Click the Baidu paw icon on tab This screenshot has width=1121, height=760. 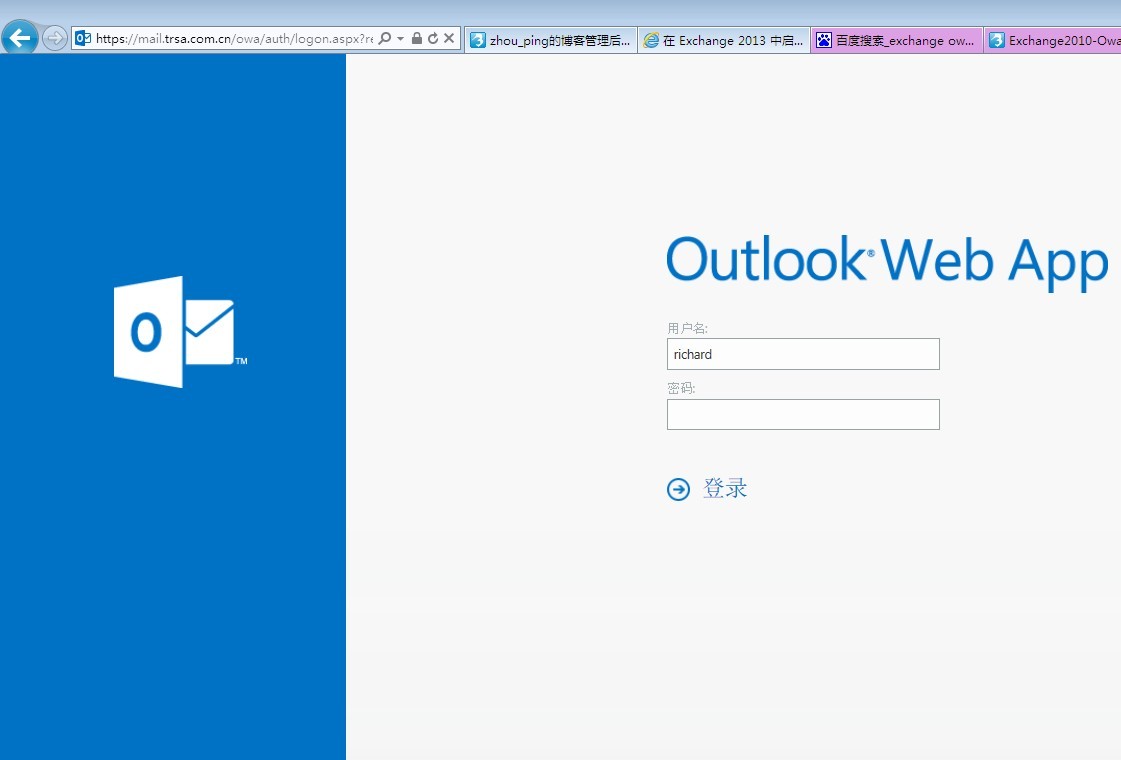(x=824, y=40)
